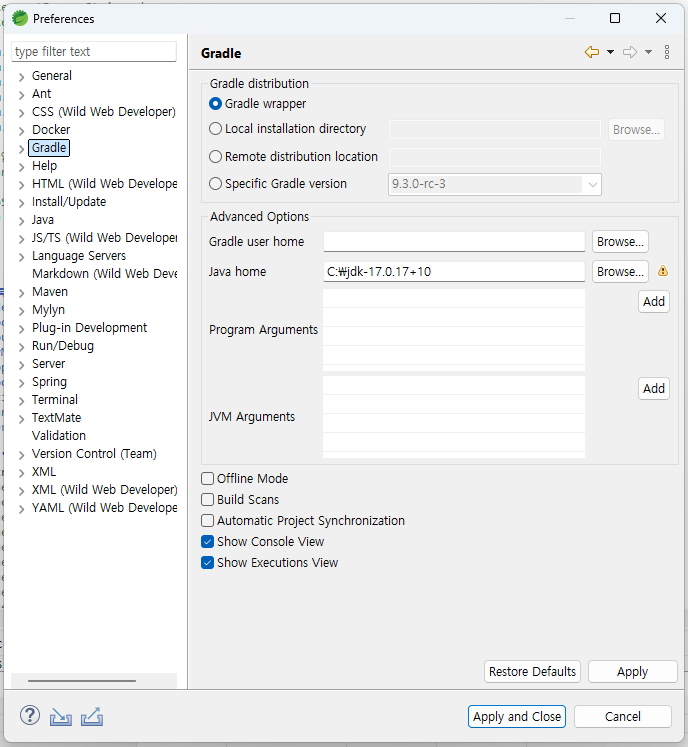Click Restore Defaults button
The image size is (688, 747).
tap(532, 672)
